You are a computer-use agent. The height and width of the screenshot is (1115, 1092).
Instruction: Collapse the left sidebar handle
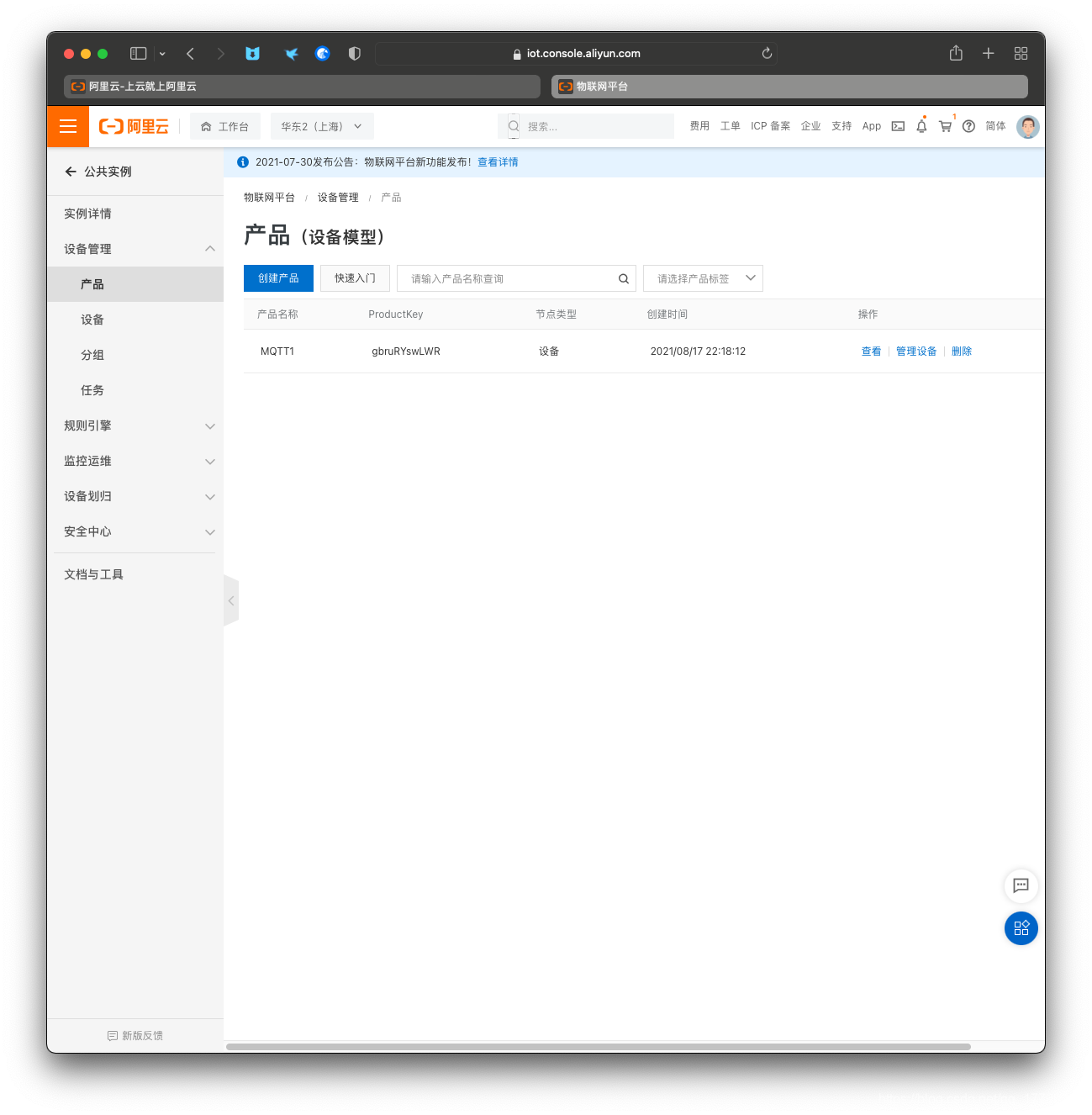click(x=231, y=600)
